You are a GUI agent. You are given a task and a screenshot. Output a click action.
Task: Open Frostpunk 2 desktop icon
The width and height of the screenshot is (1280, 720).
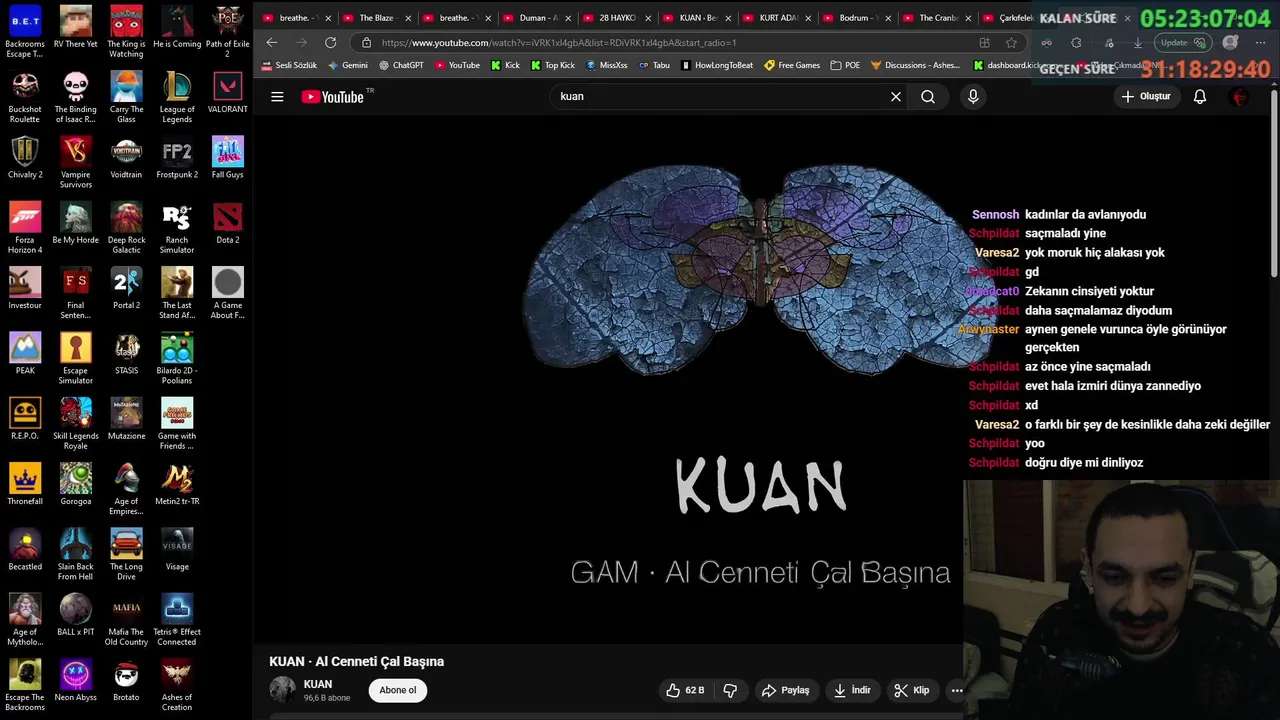click(x=177, y=157)
